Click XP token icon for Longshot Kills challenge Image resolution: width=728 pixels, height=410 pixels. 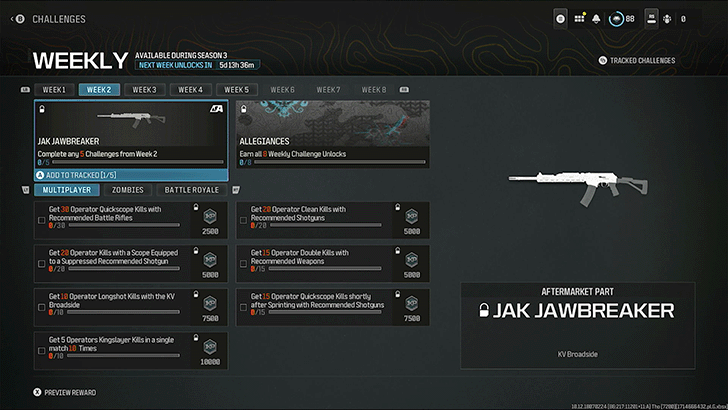click(210, 303)
